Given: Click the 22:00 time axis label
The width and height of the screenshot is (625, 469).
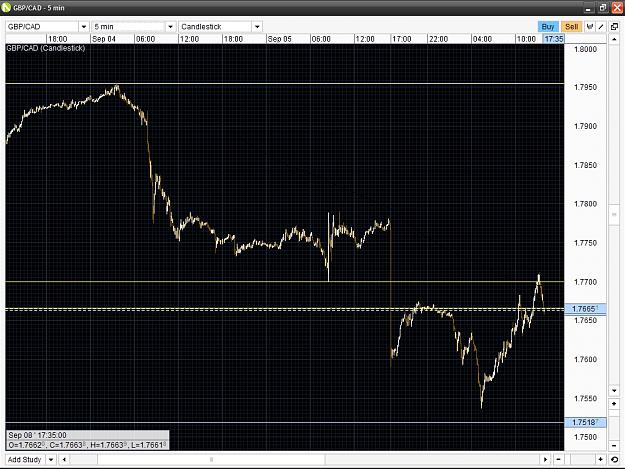Looking at the screenshot, I should [x=438, y=39].
